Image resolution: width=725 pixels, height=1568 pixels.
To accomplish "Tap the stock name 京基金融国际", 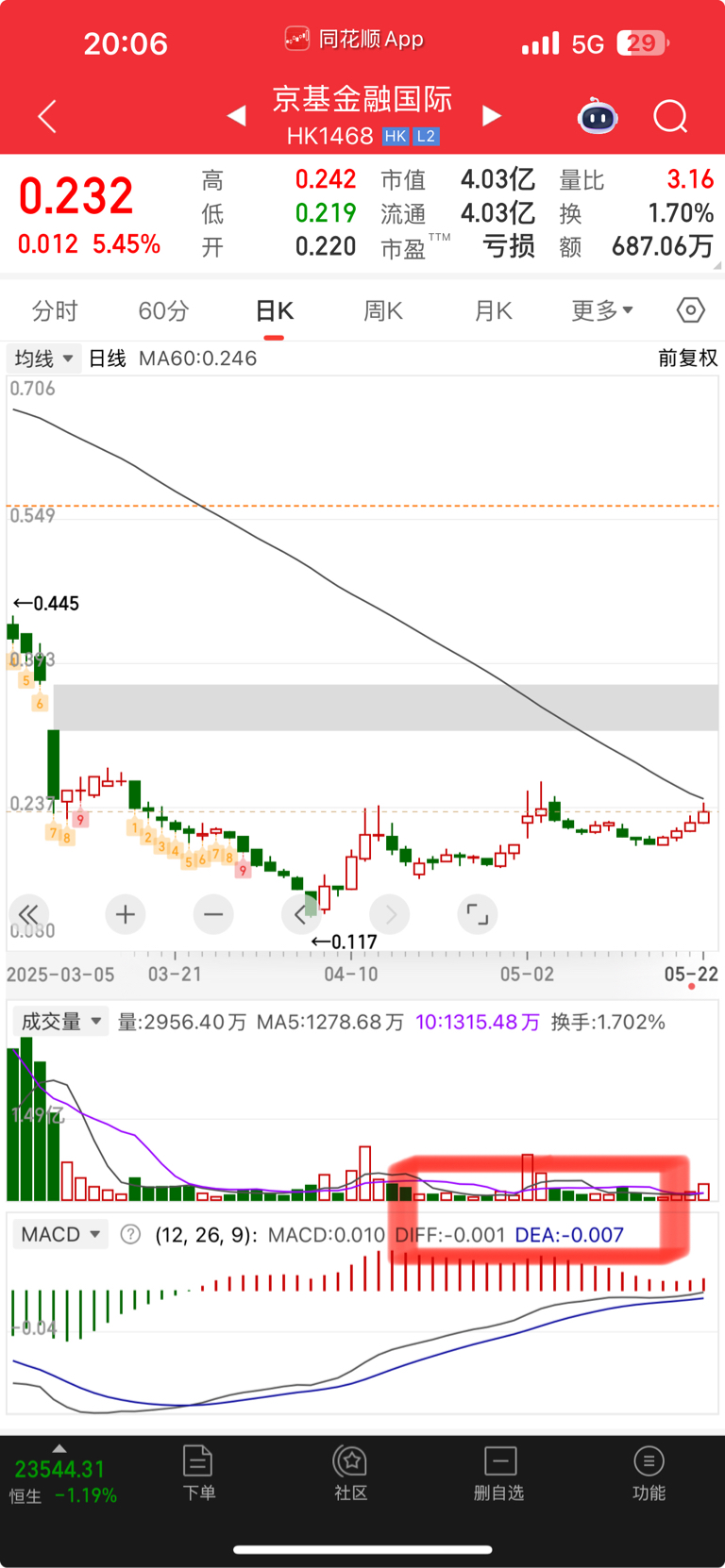I will click(362, 99).
